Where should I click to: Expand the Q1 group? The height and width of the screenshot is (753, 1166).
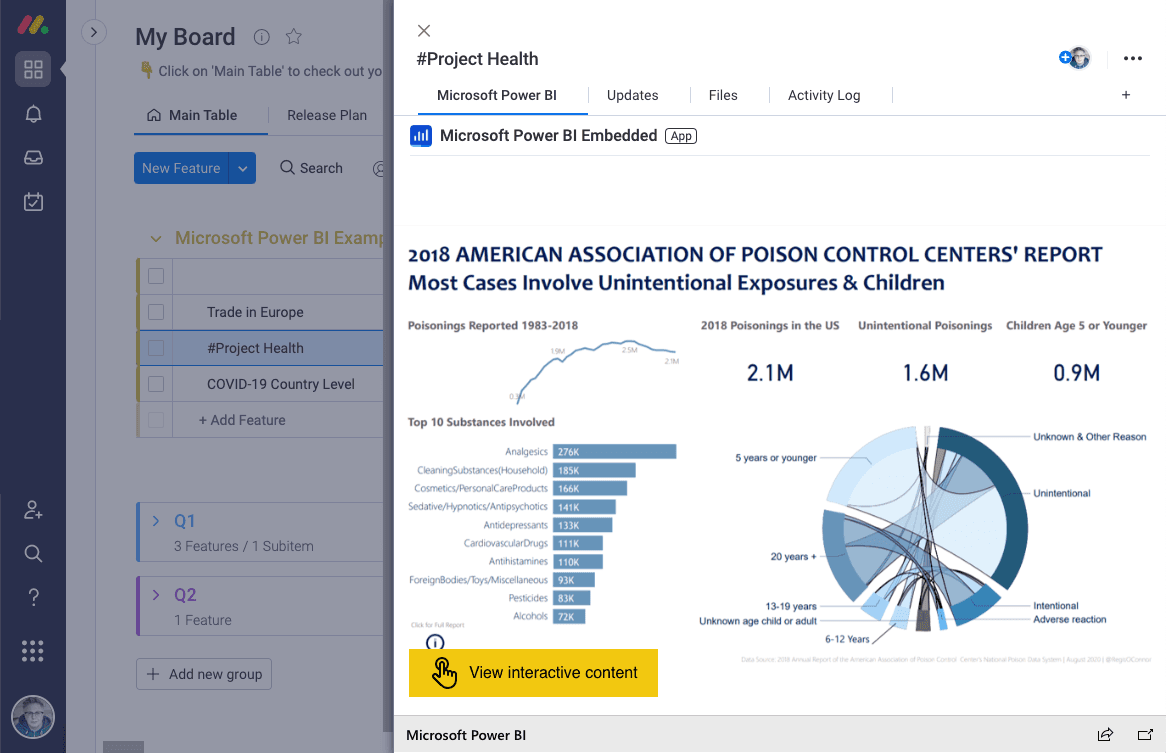(x=156, y=521)
